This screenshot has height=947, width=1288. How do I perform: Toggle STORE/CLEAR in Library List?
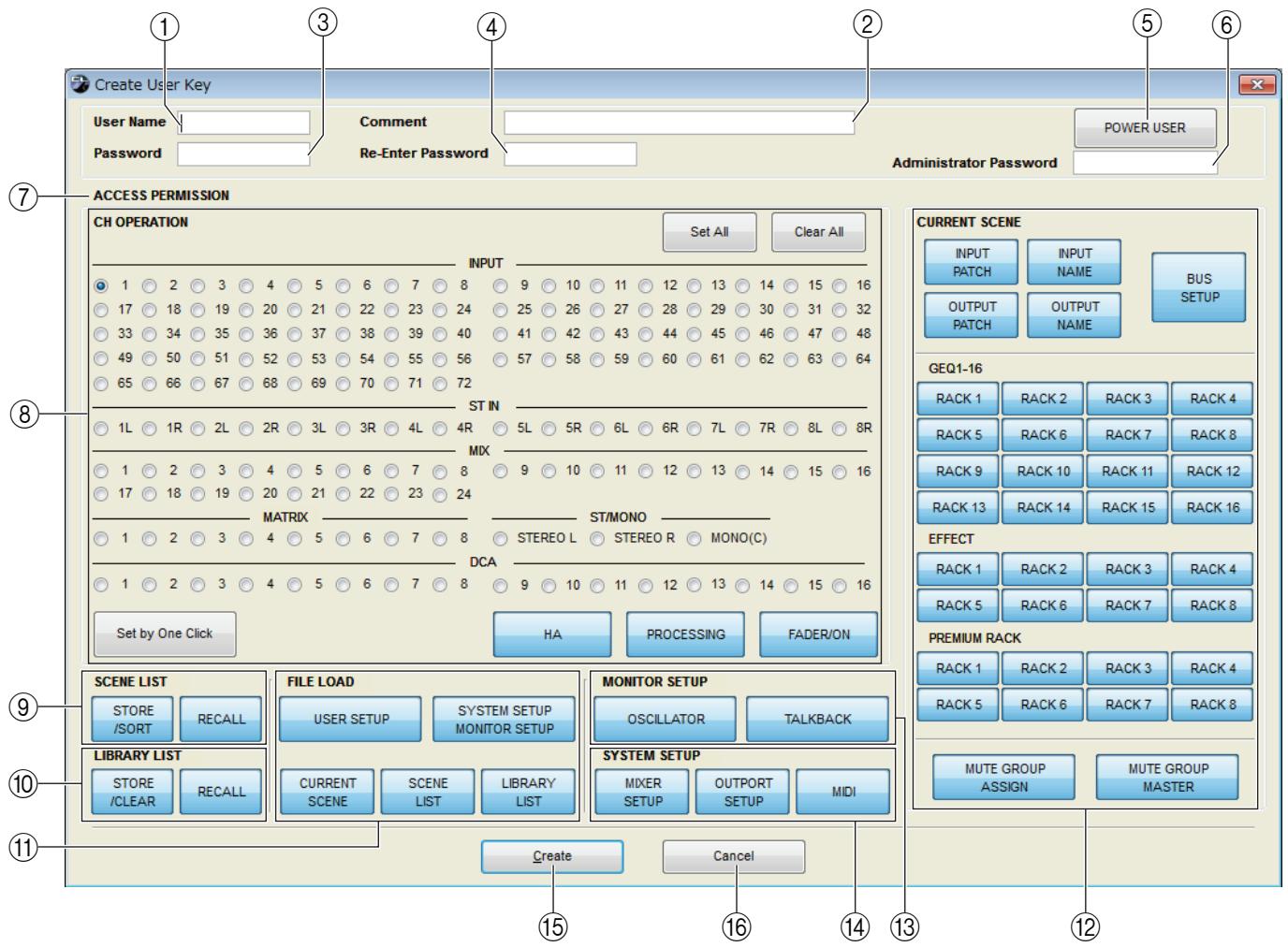pos(133,792)
